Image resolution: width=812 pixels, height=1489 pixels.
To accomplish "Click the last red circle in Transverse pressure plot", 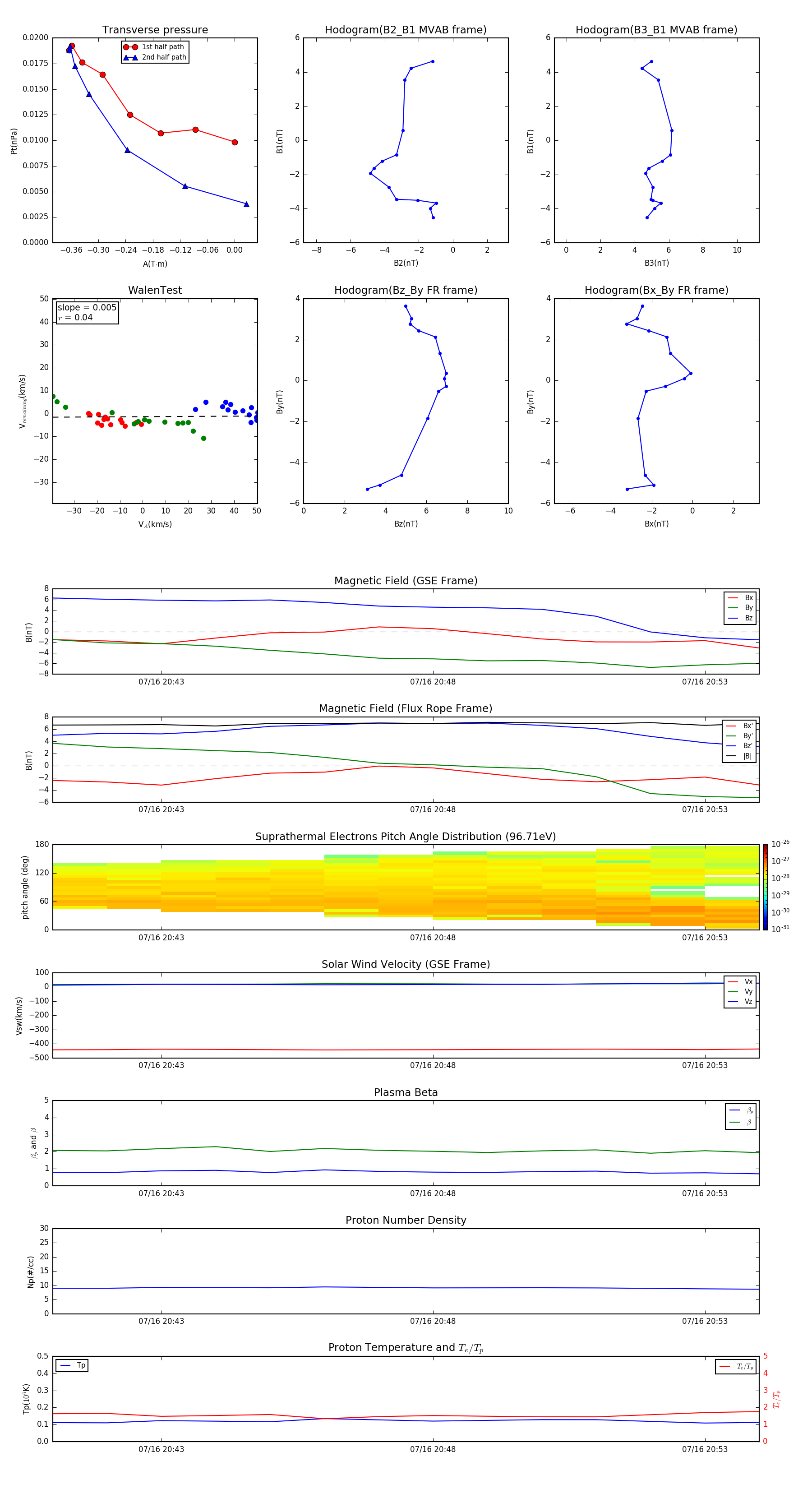I will pyautogui.click(x=235, y=142).
